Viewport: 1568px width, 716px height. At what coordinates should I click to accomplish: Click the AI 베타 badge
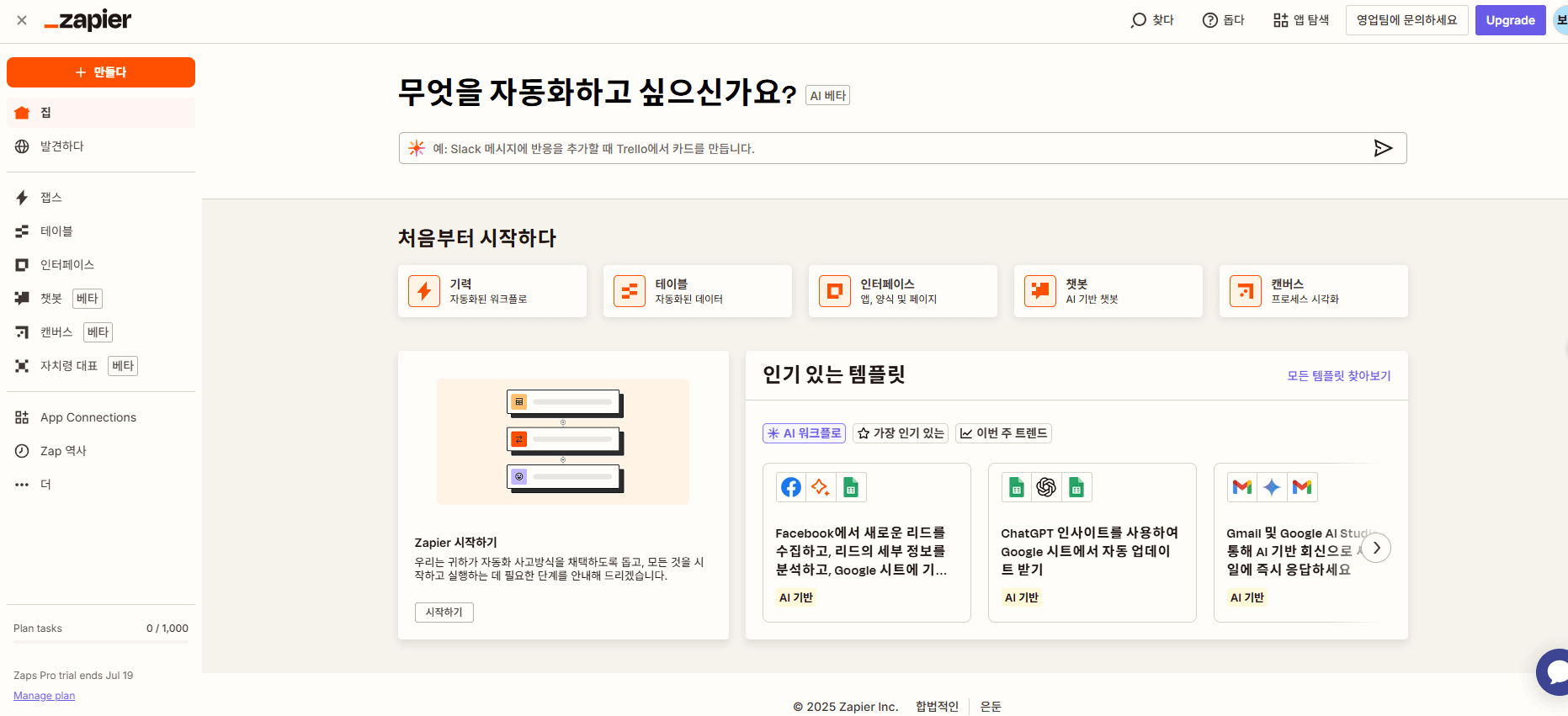pos(827,95)
